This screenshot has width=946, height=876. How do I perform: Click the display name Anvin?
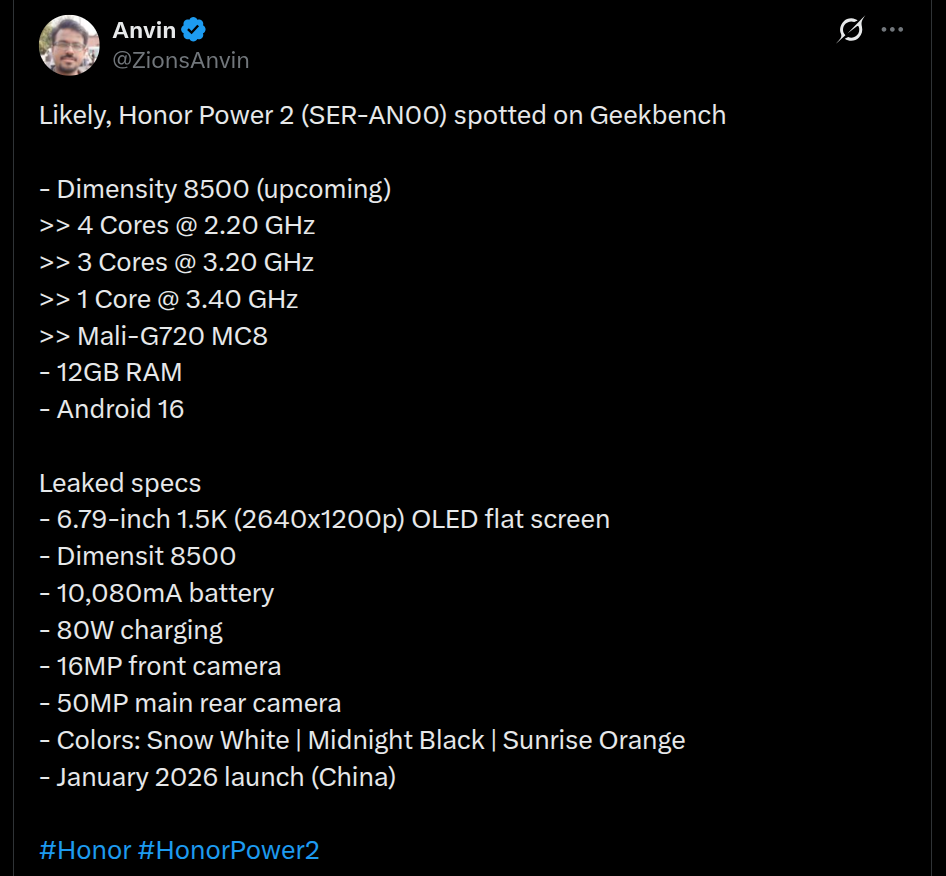tap(144, 31)
